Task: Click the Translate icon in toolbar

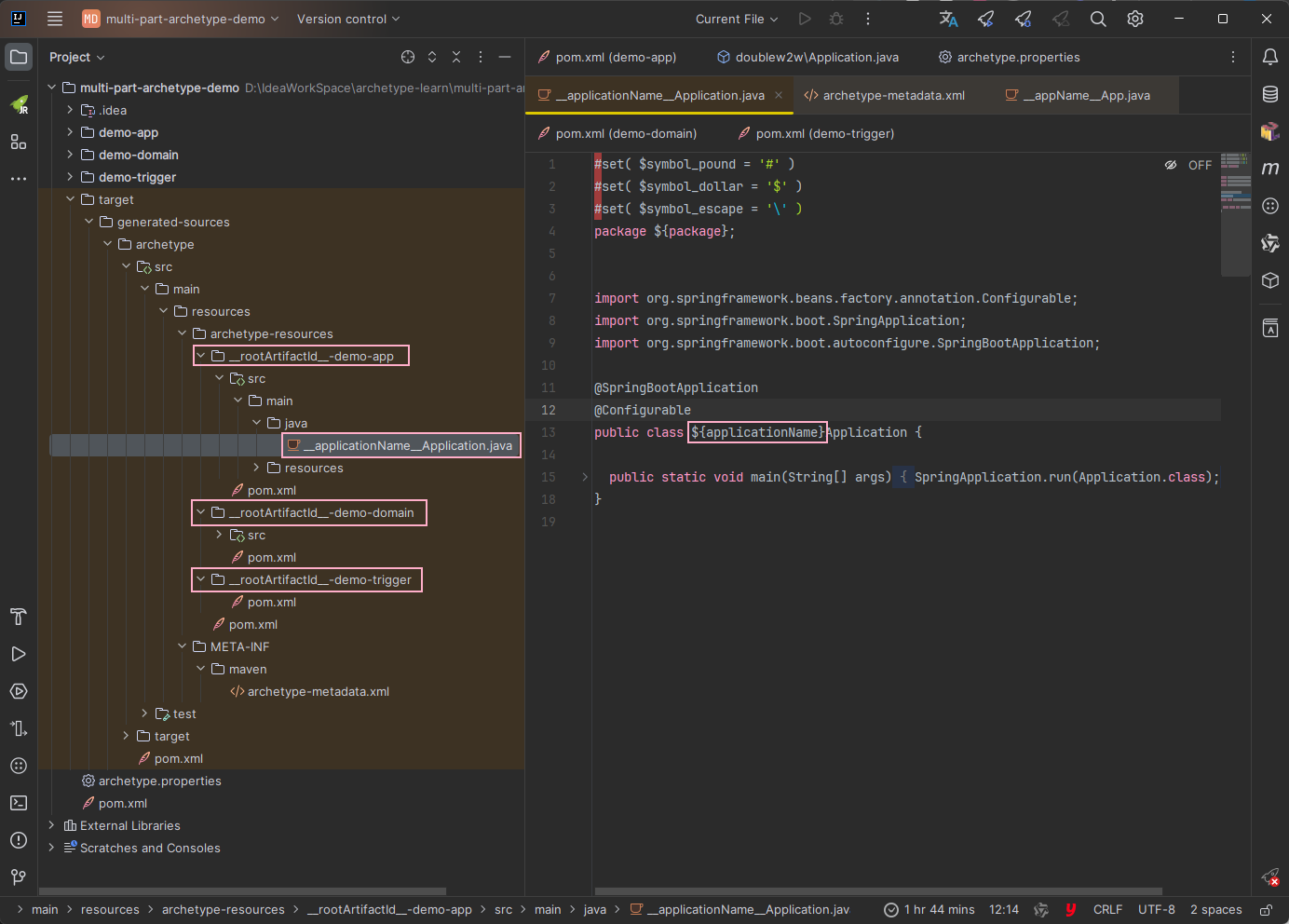Action: (x=948, y=19)
